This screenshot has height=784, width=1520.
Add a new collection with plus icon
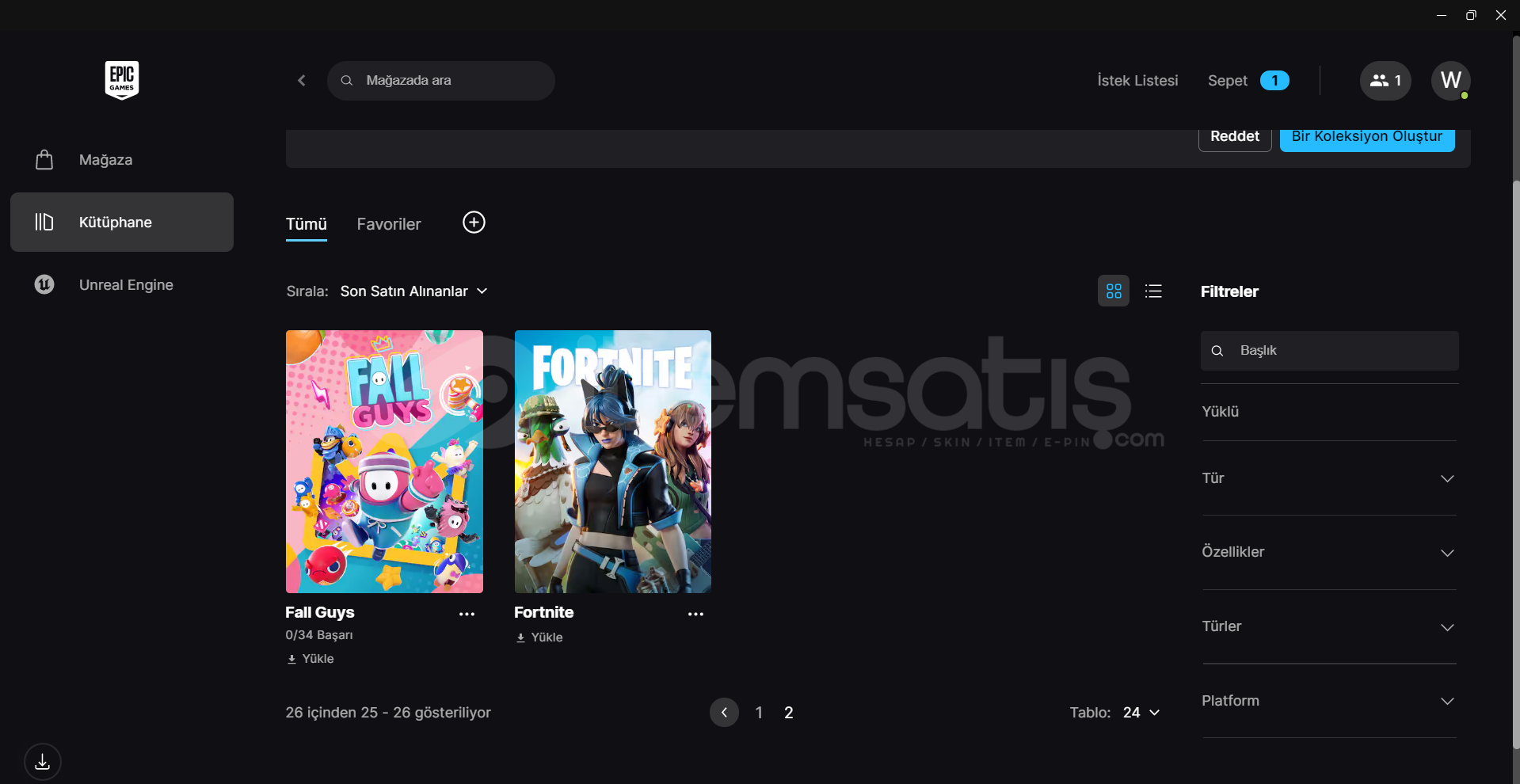tap(474, 223)
